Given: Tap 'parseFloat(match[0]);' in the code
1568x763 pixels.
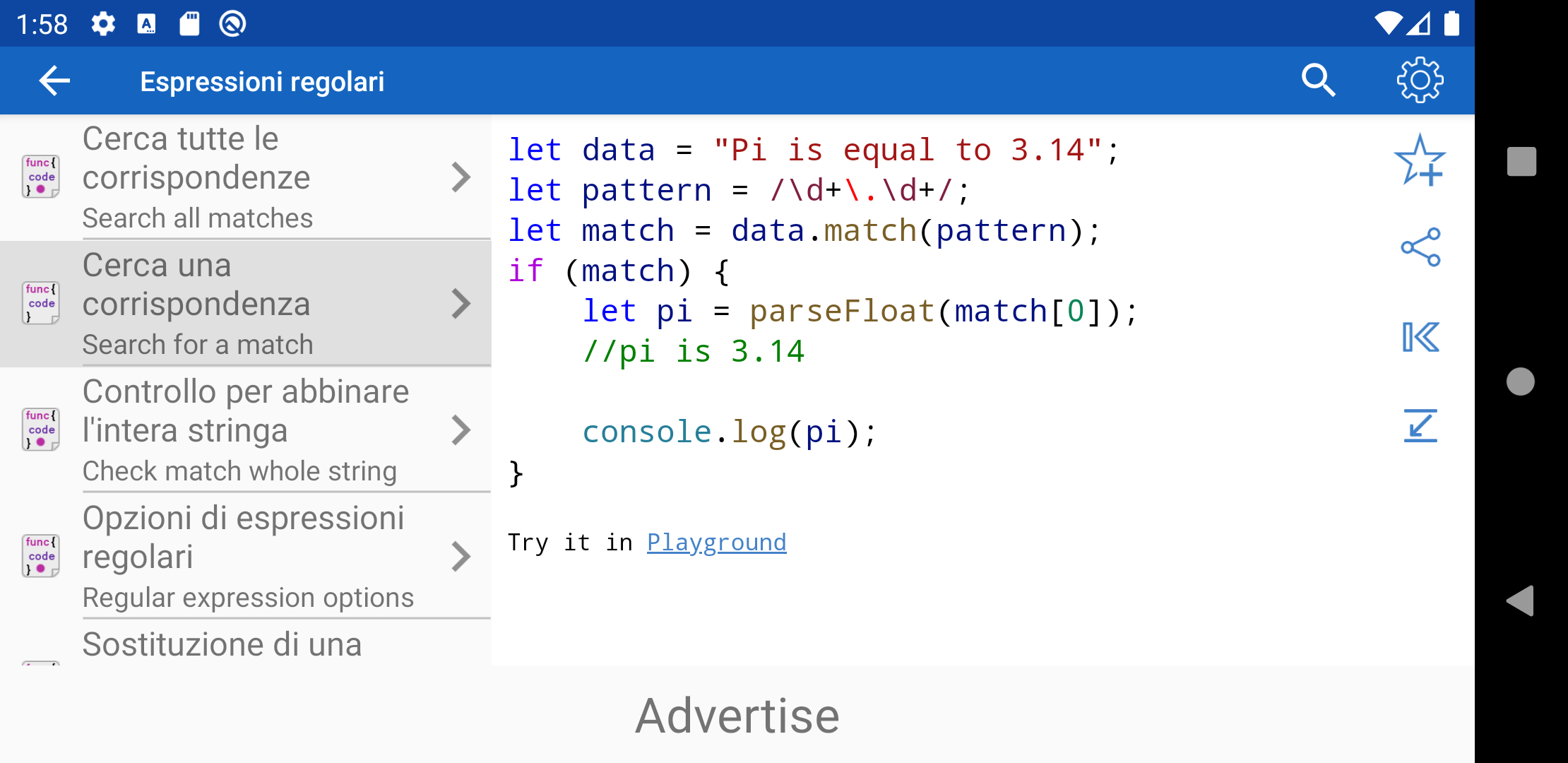Looking at the screenshot, I should click(944, 311).
